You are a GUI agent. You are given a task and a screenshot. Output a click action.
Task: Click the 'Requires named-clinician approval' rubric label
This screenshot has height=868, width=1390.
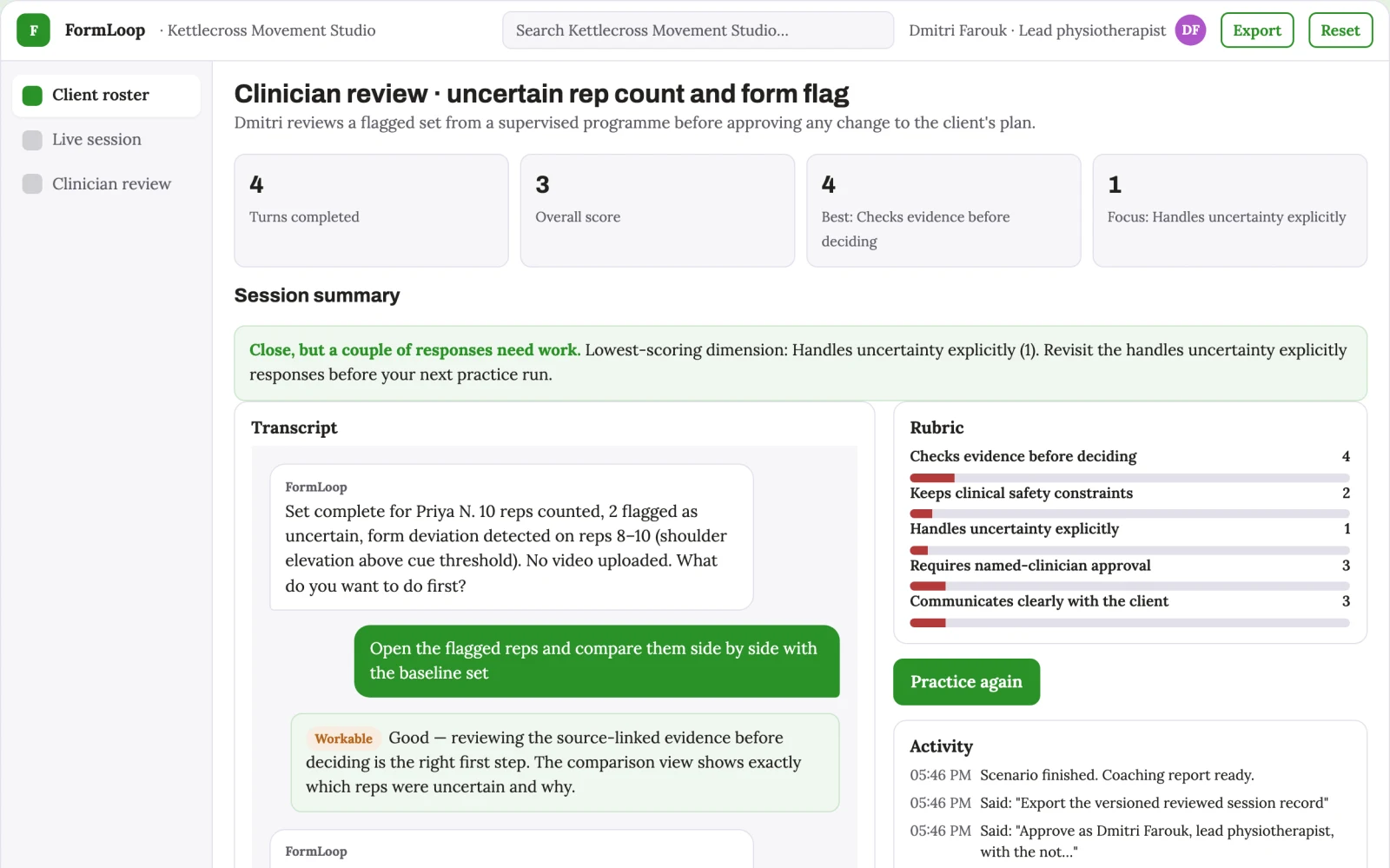[x=1030, y=566]
